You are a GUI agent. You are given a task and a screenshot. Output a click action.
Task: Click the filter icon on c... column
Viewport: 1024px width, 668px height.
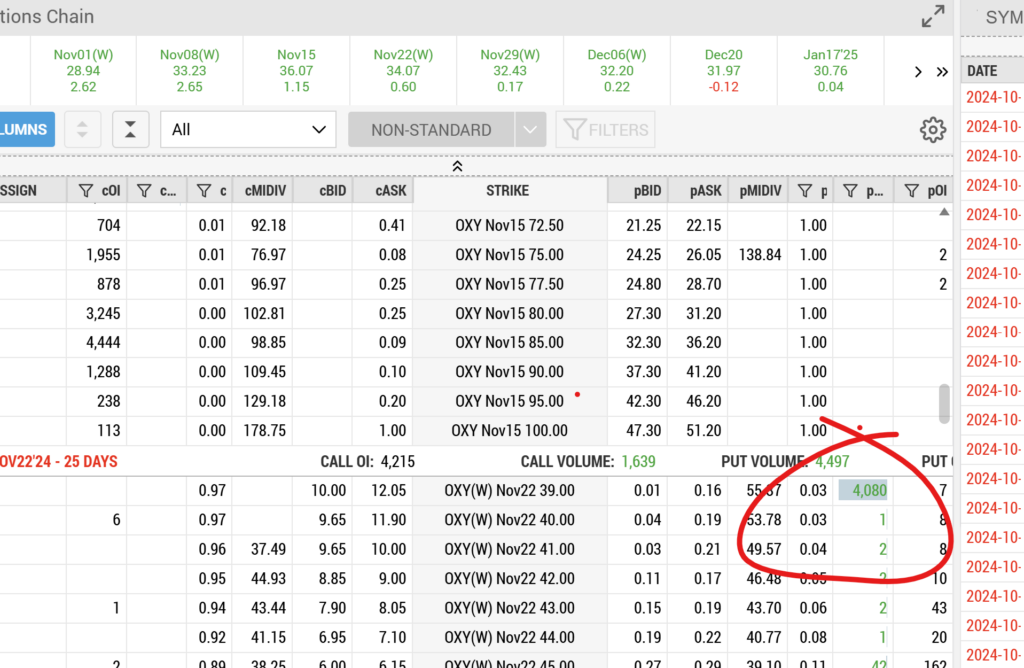tap(144, 191)
